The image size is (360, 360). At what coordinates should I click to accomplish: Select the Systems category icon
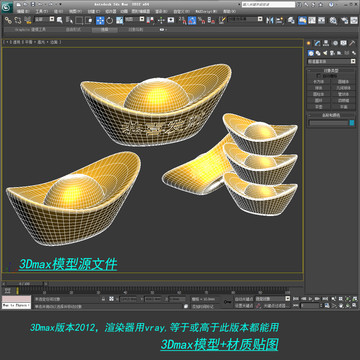[353, 53]
